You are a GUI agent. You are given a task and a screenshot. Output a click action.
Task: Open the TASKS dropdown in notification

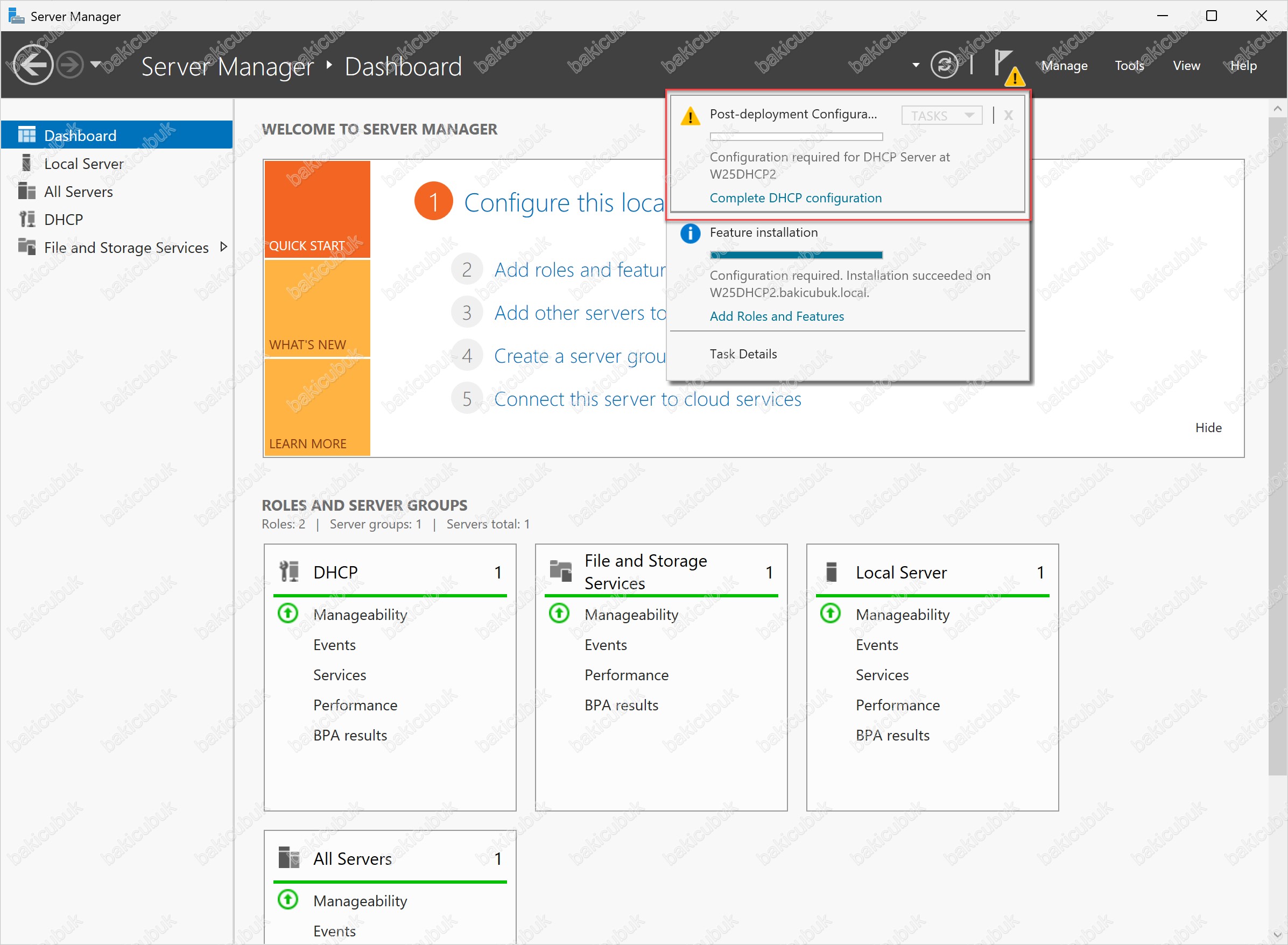click(941, 116)
